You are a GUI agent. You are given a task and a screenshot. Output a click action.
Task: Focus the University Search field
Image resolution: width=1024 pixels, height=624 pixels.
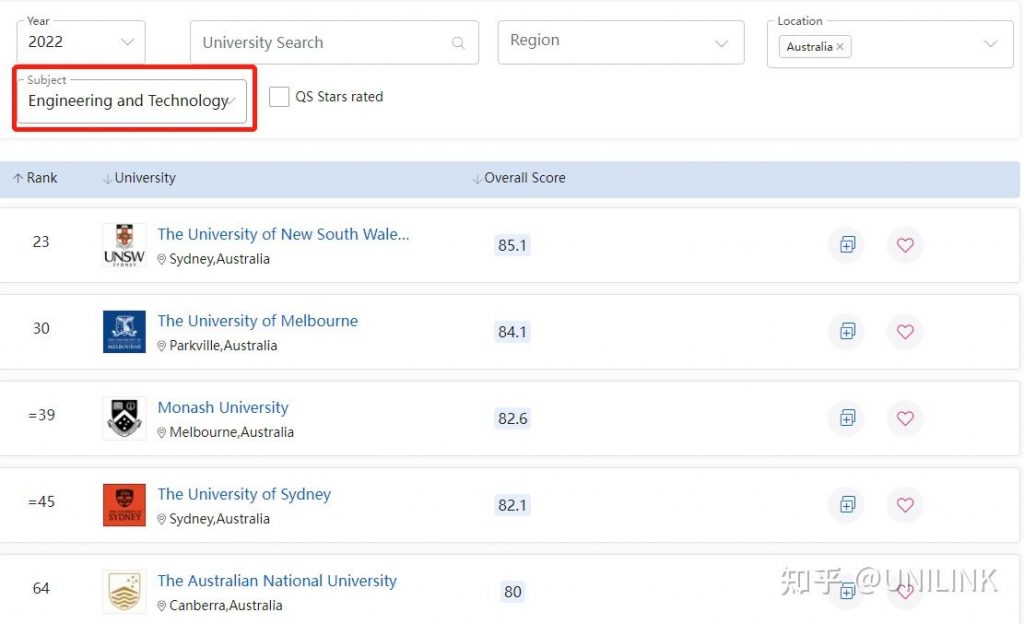[x=334, y=42]
